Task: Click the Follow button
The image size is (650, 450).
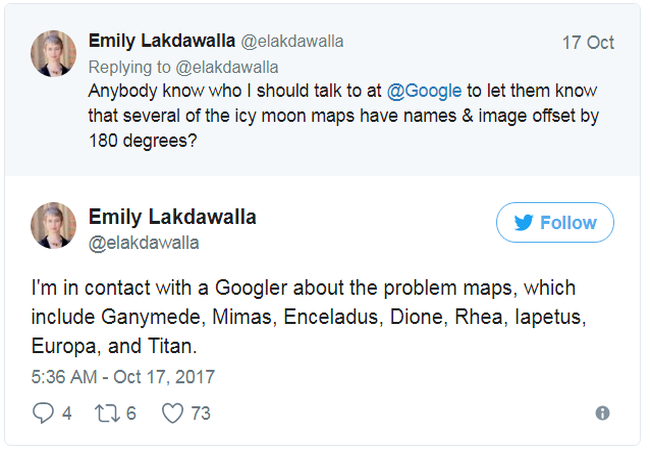Action: tap(555, 223)
